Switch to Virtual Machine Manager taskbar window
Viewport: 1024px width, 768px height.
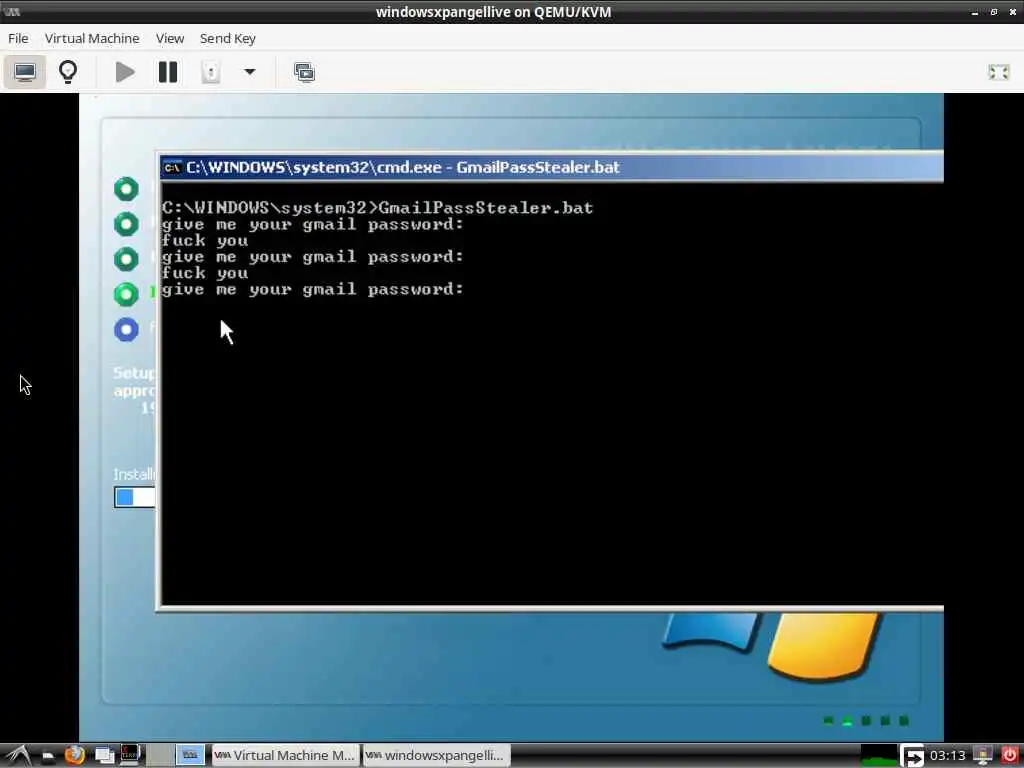tap(285, 756)
